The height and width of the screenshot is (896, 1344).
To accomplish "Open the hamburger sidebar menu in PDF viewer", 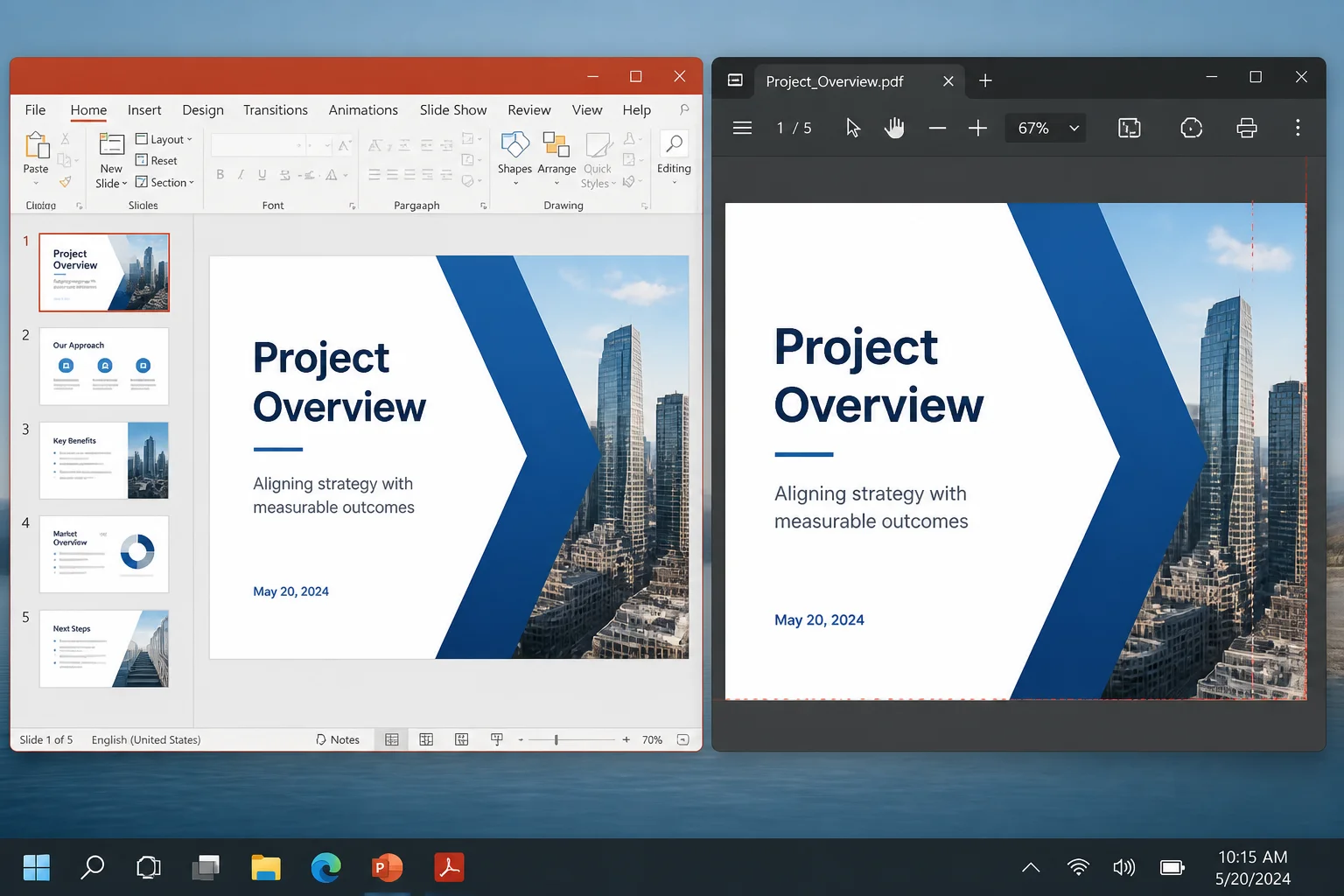I will click(742, 128).
